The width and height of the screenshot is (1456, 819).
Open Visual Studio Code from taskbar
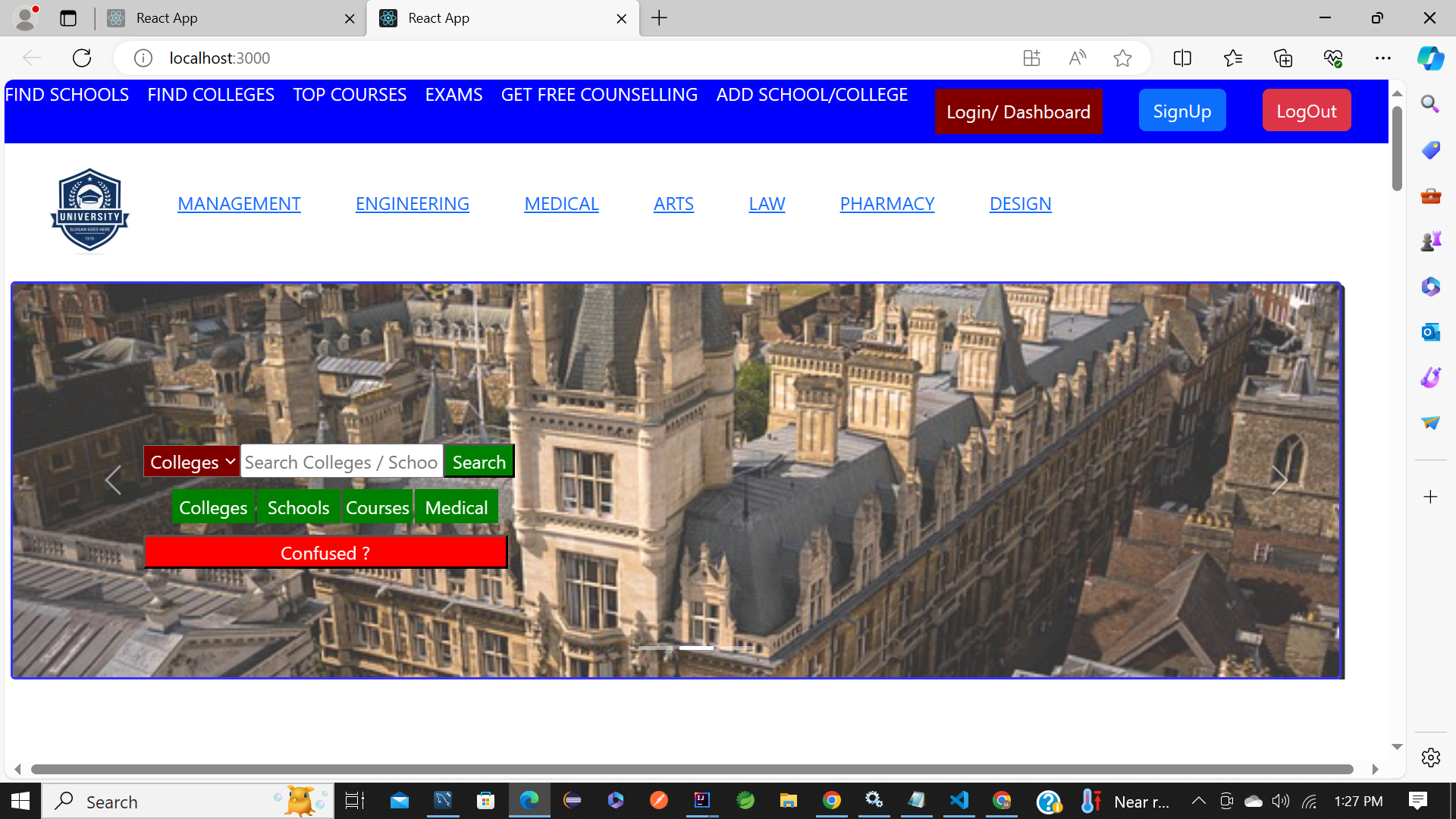click(x=959, y=800)
